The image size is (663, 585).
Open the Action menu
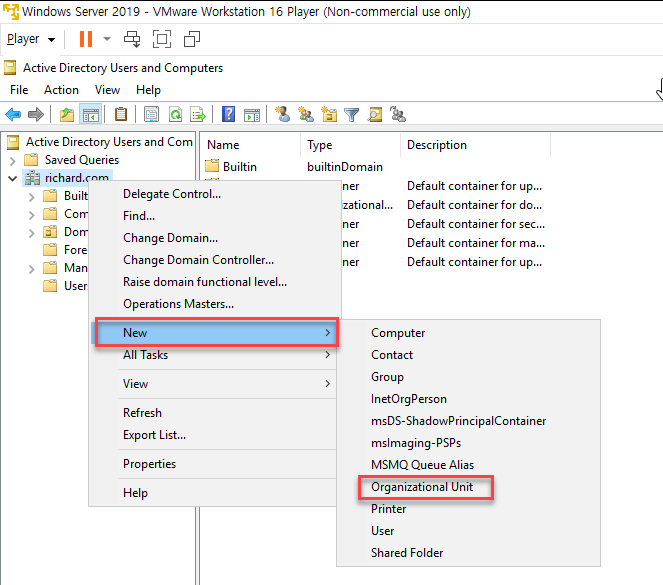click(x=61, y=90)
